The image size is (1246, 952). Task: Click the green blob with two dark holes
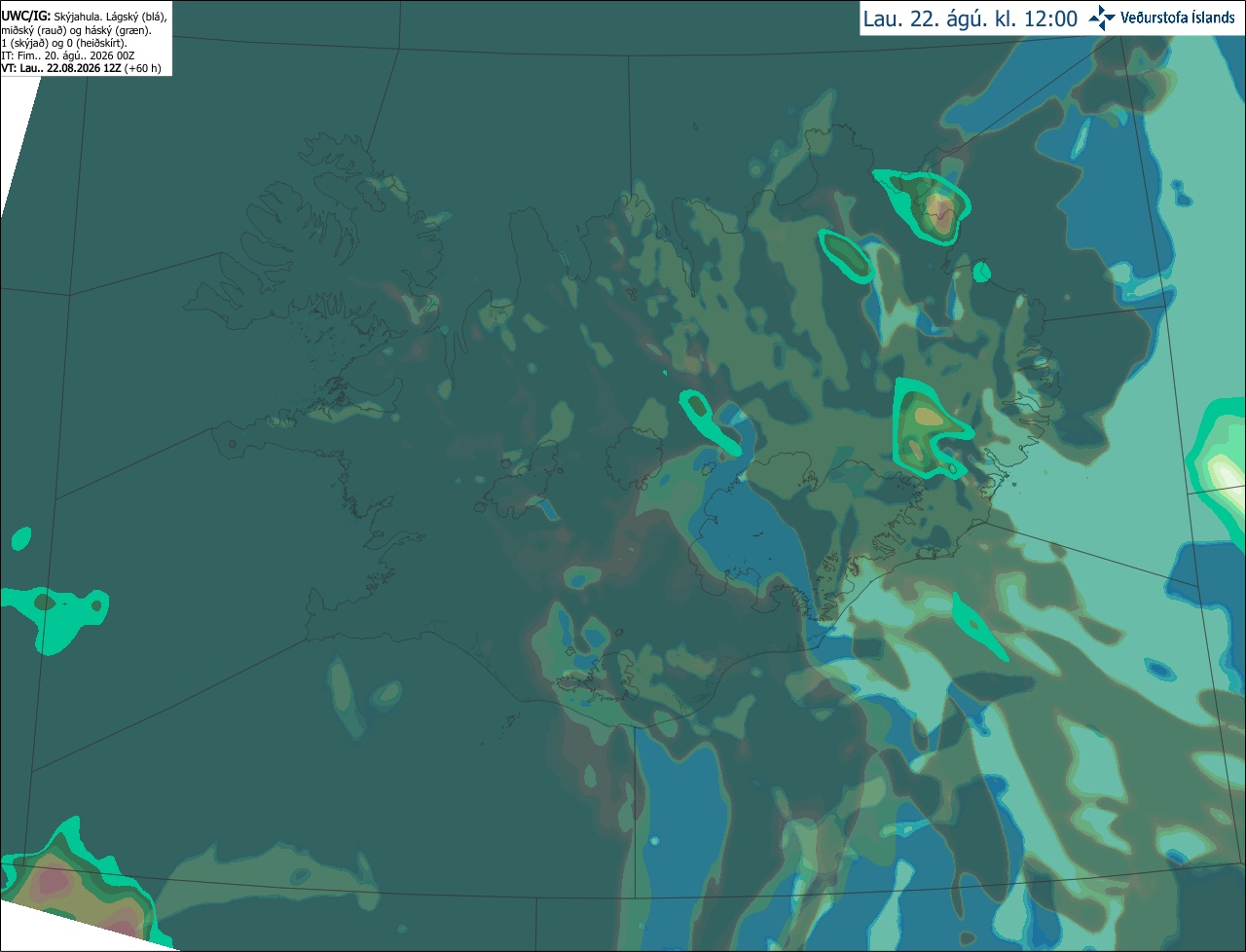point(58,613)
